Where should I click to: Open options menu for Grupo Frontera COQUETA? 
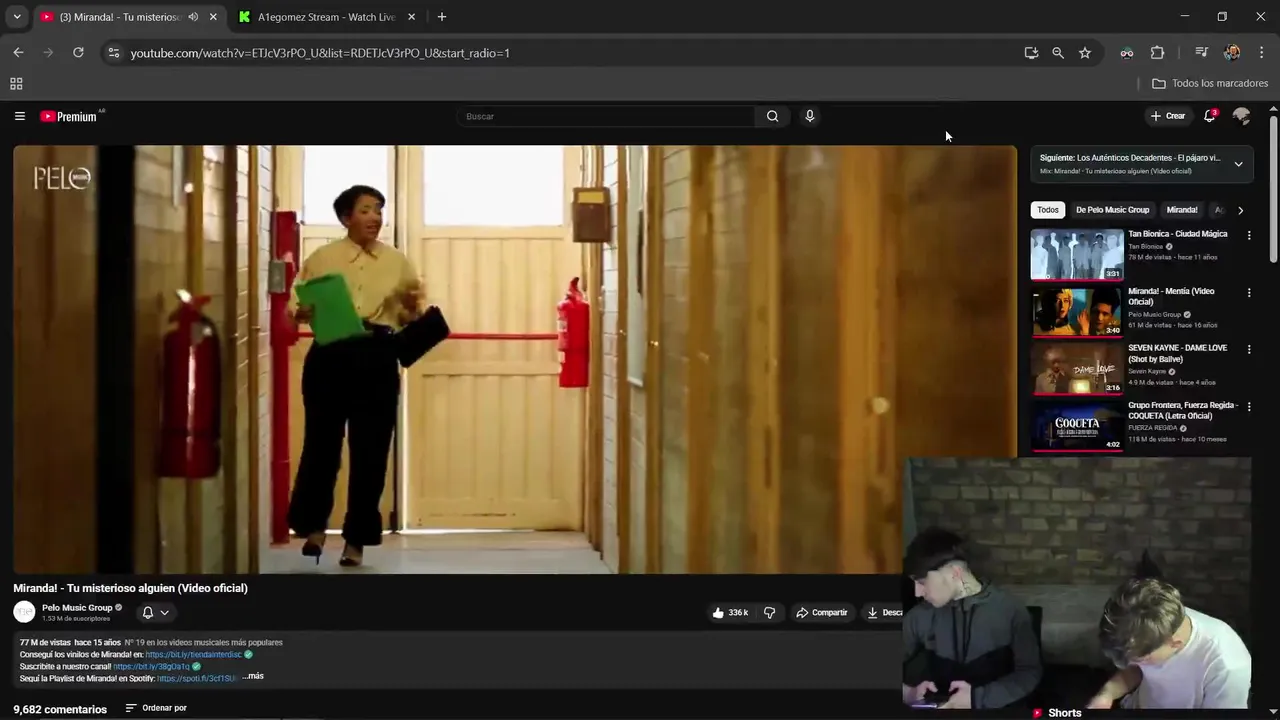1248,407
